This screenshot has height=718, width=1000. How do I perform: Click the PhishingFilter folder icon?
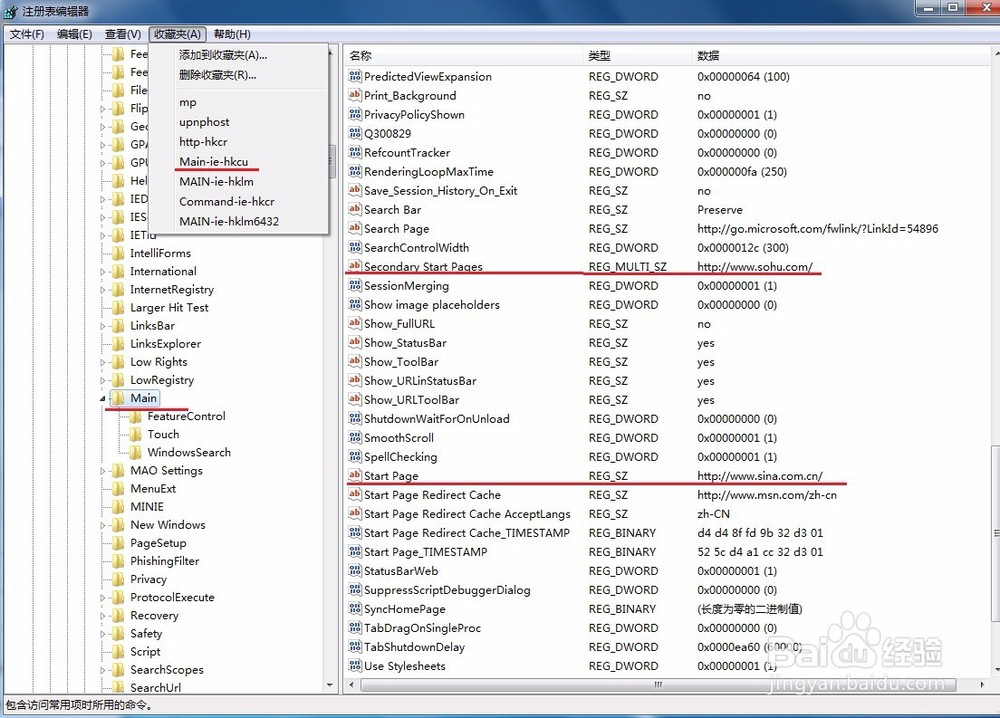118,561
